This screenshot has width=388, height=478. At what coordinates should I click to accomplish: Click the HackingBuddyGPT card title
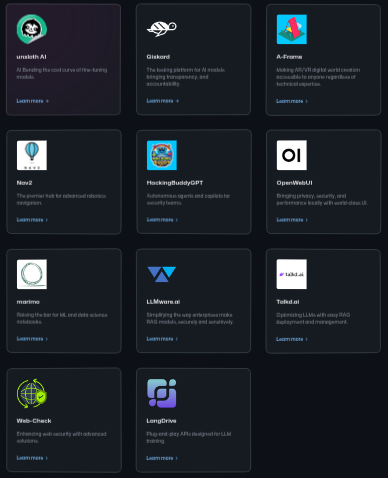coord(175,183)
